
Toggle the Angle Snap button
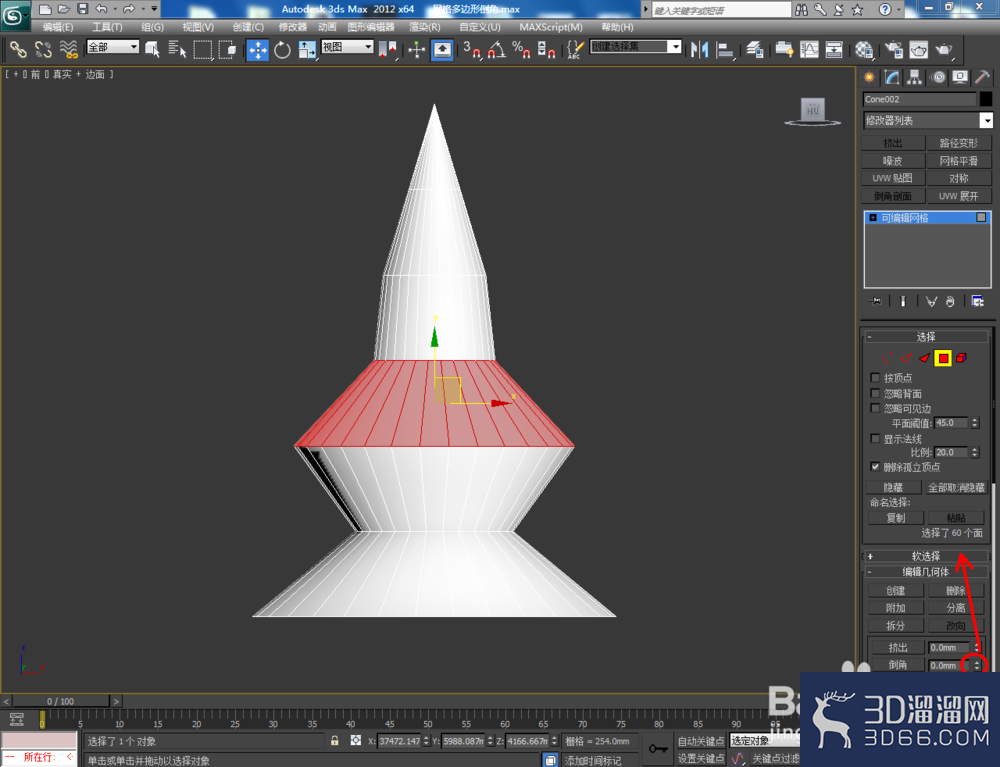496,49
